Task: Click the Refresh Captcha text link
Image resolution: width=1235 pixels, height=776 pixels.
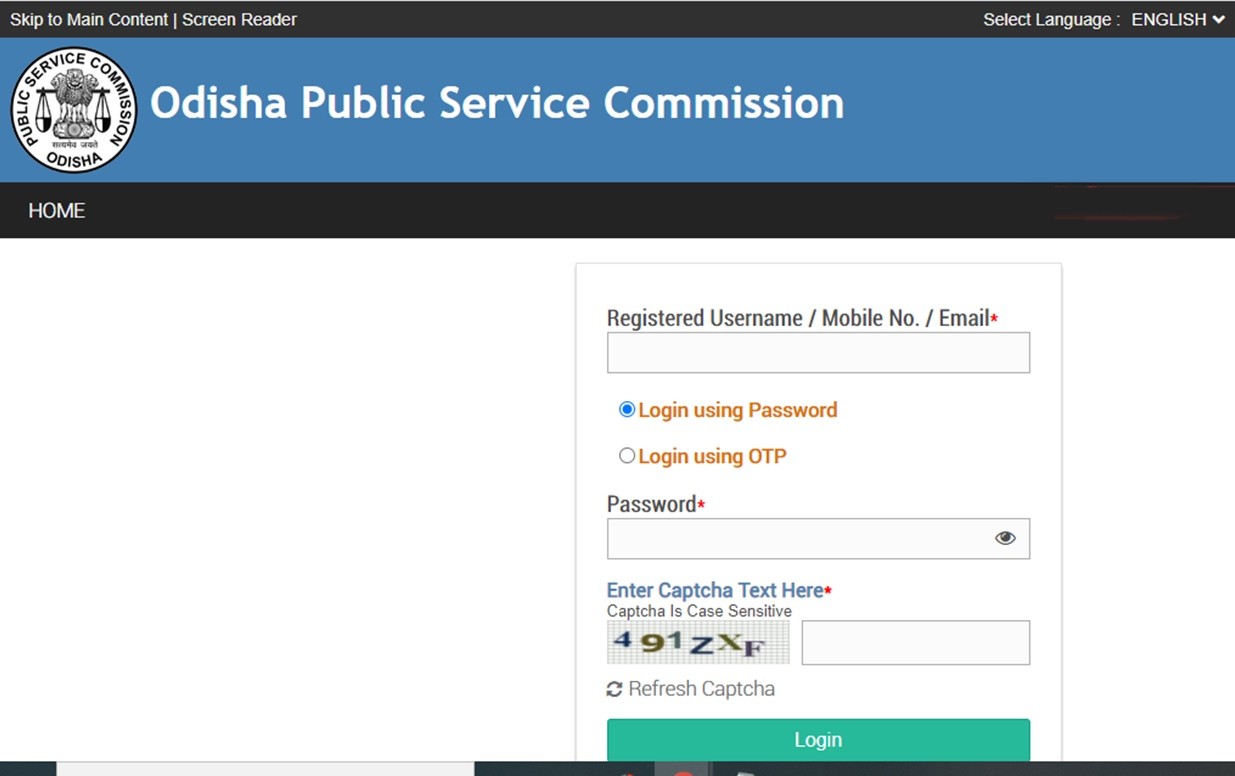Action: (x=701, y=689)
